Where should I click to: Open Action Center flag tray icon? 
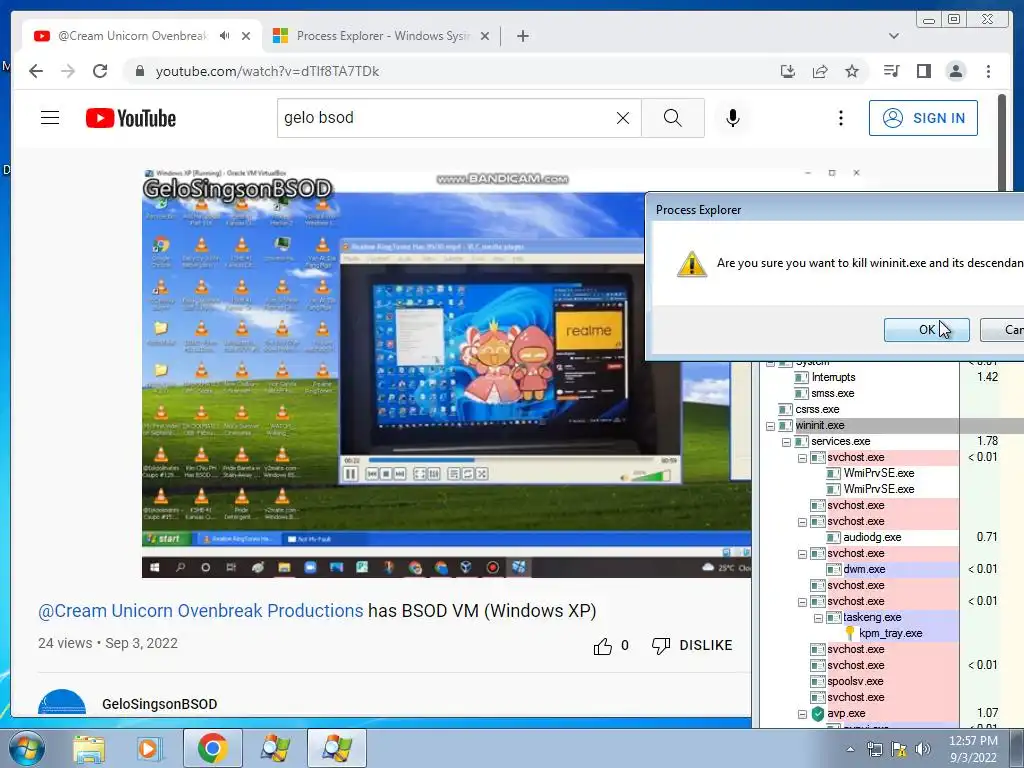pos(899,749)
